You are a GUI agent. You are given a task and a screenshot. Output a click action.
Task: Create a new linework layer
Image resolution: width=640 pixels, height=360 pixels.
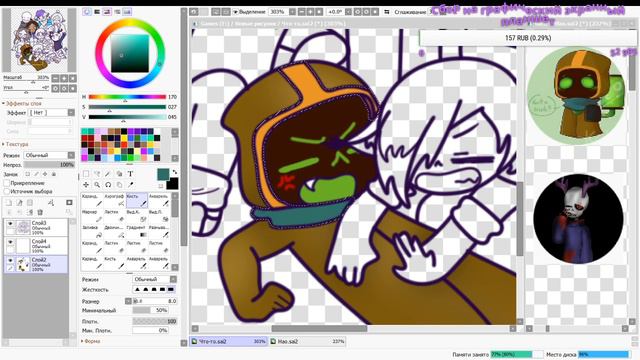[x=19, y=202]
